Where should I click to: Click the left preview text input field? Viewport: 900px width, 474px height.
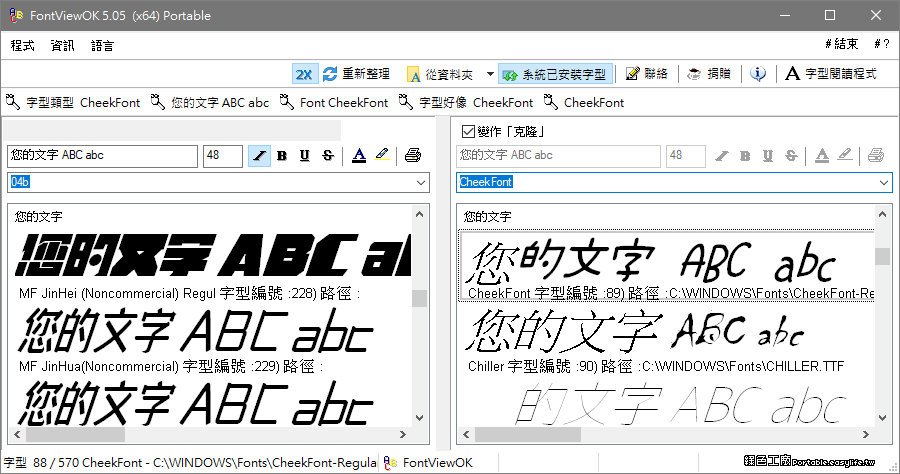click(102, 156)
